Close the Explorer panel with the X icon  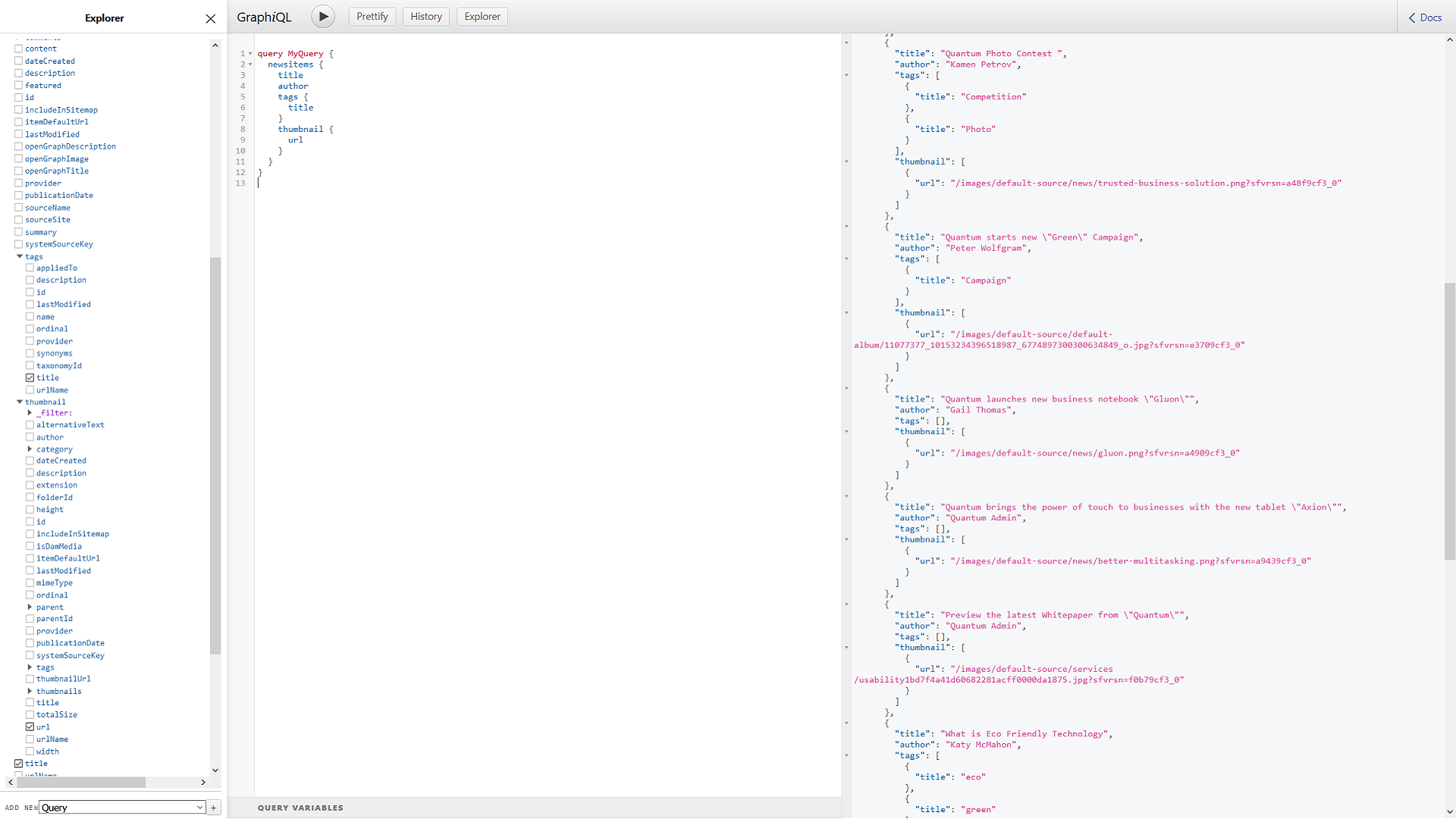coord(211,19)
